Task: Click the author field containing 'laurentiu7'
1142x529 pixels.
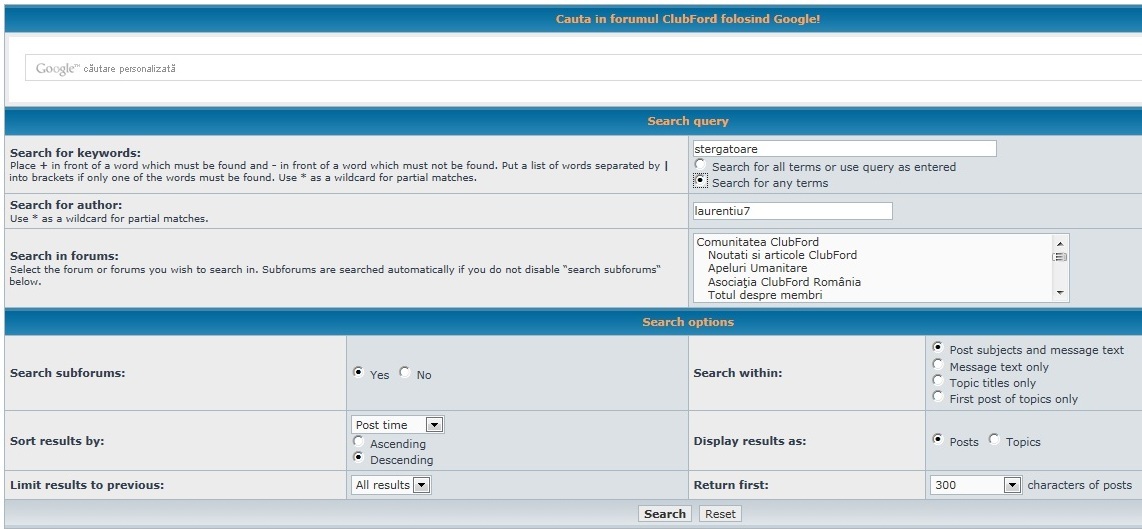Action: [792, 211]
